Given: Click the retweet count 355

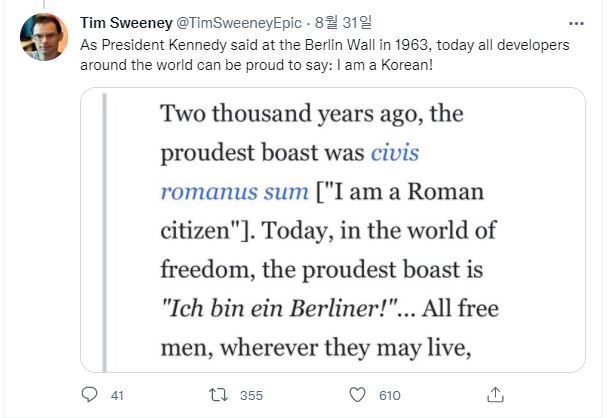Looking at the screenshot, I should tap(251, 396).
